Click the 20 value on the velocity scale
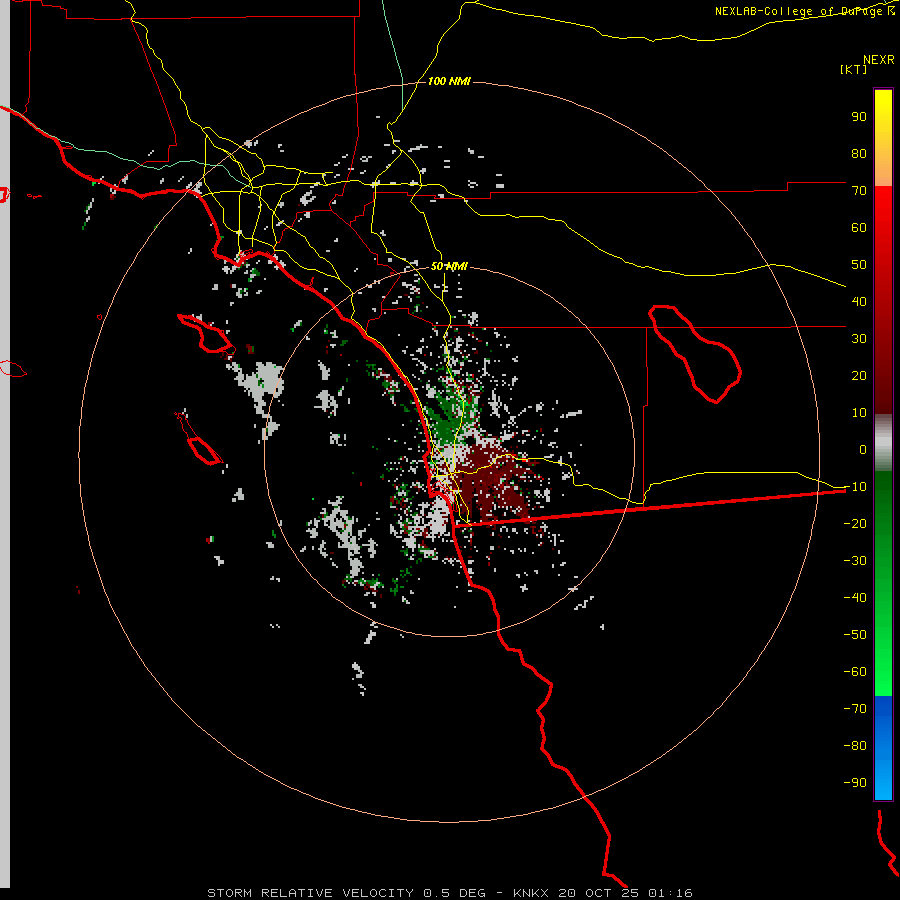Image resolution: width=900 pixels, height=900 pixels. coord(859,375)
